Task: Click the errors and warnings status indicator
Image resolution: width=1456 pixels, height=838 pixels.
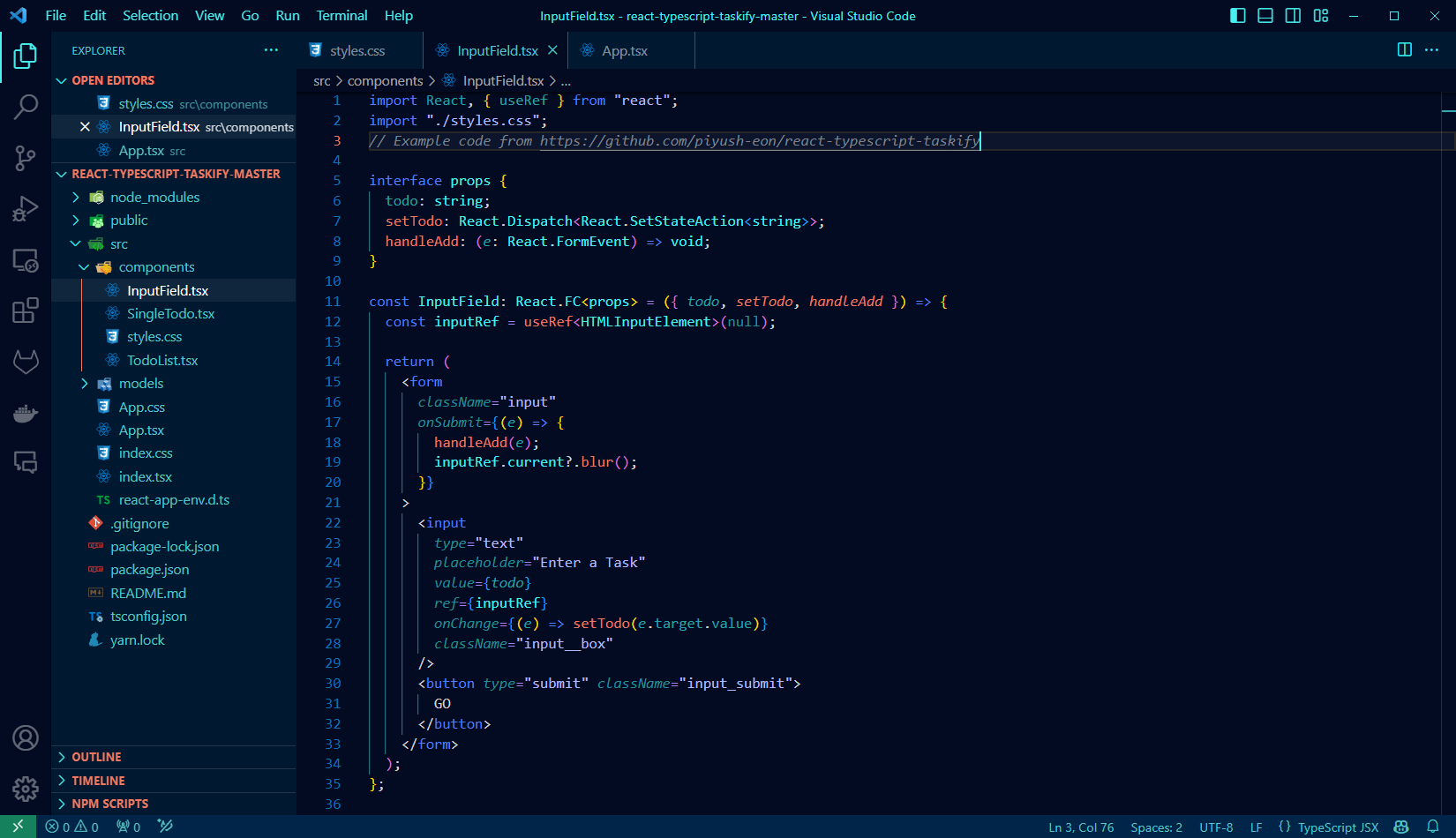Action: (72, 827)
